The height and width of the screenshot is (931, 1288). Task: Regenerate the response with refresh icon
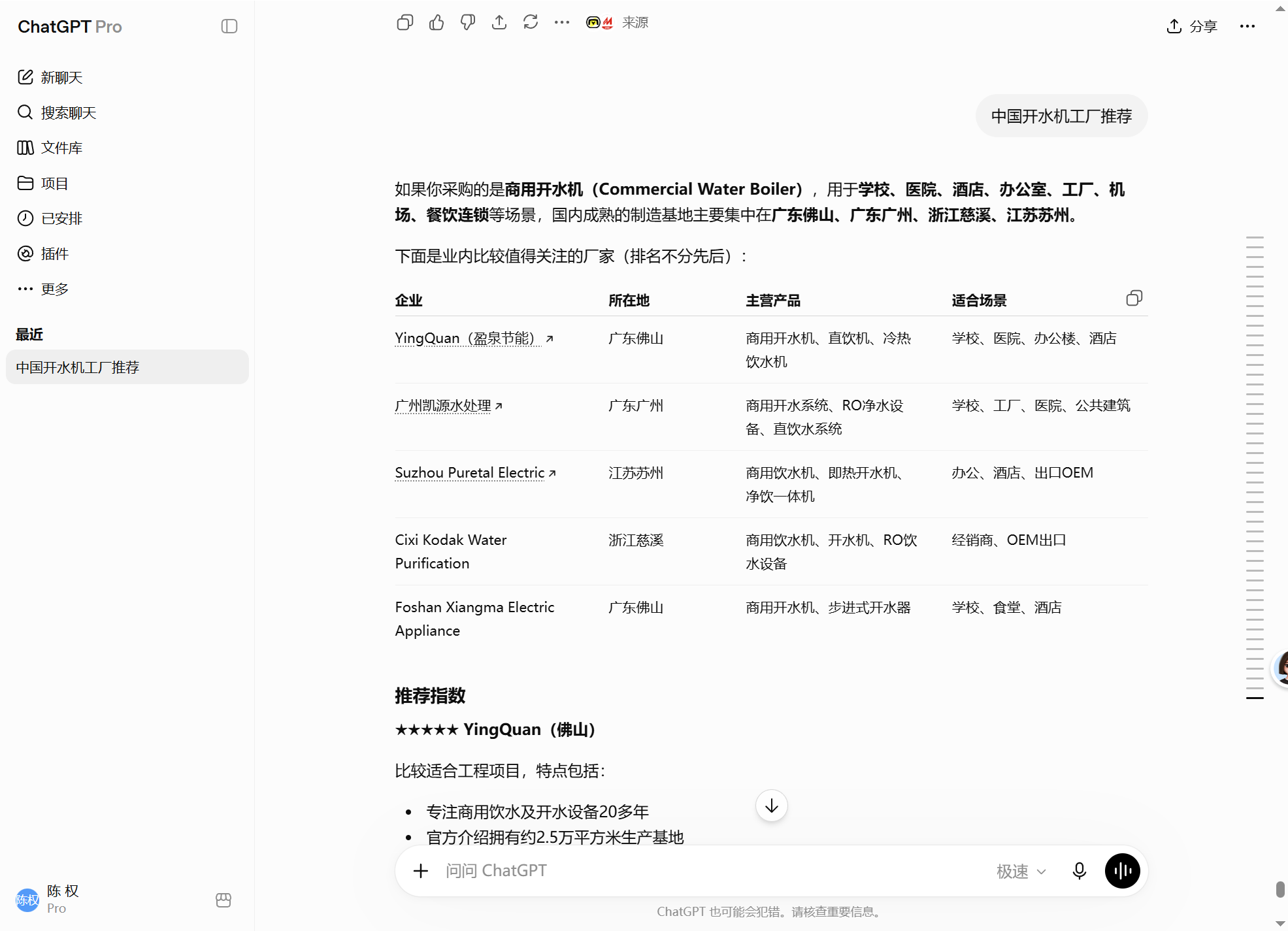tap(531, 23)
